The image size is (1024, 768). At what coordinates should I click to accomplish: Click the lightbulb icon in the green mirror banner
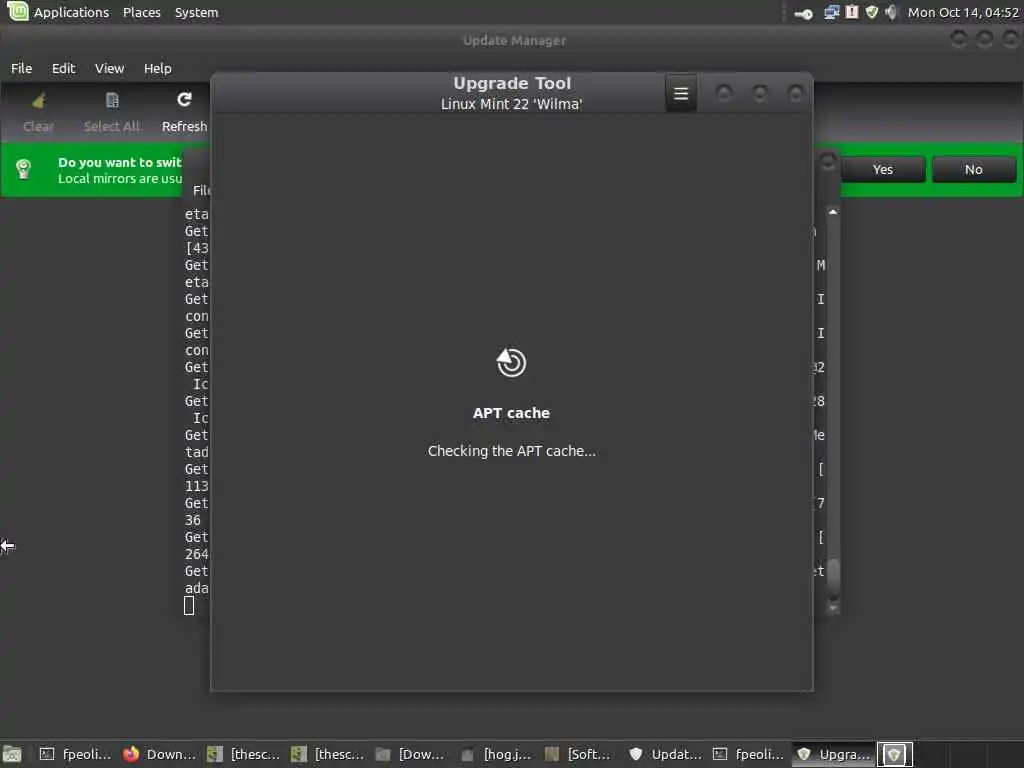24,169
